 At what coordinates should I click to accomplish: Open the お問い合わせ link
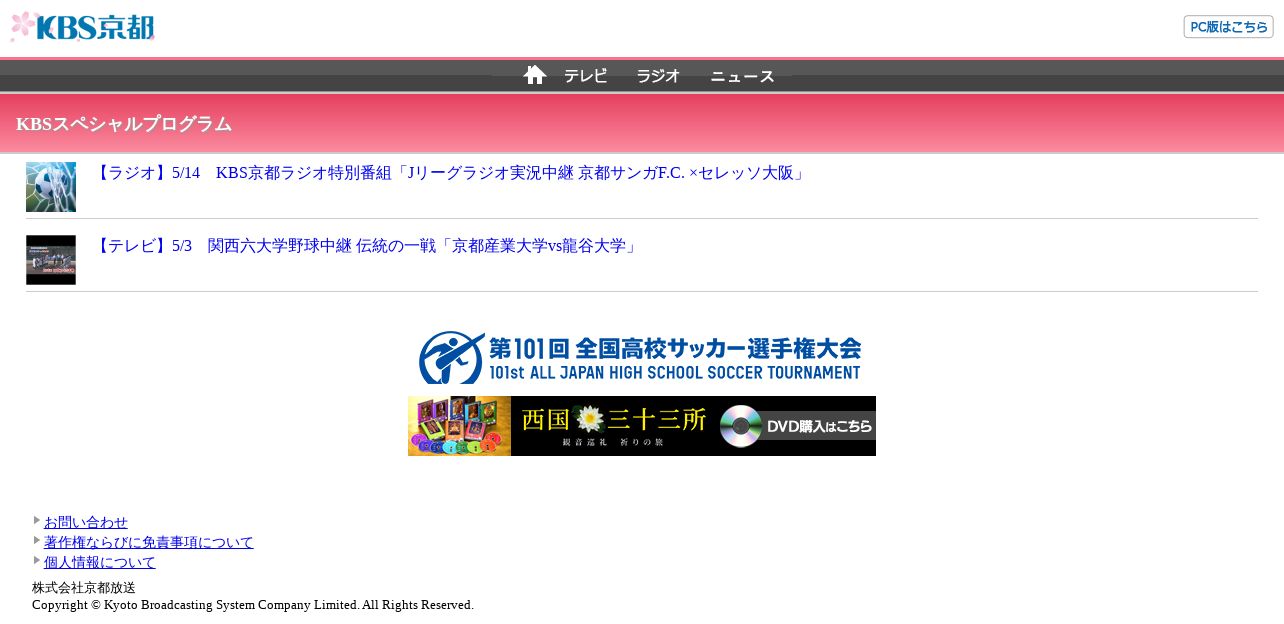tap(86, 522)
